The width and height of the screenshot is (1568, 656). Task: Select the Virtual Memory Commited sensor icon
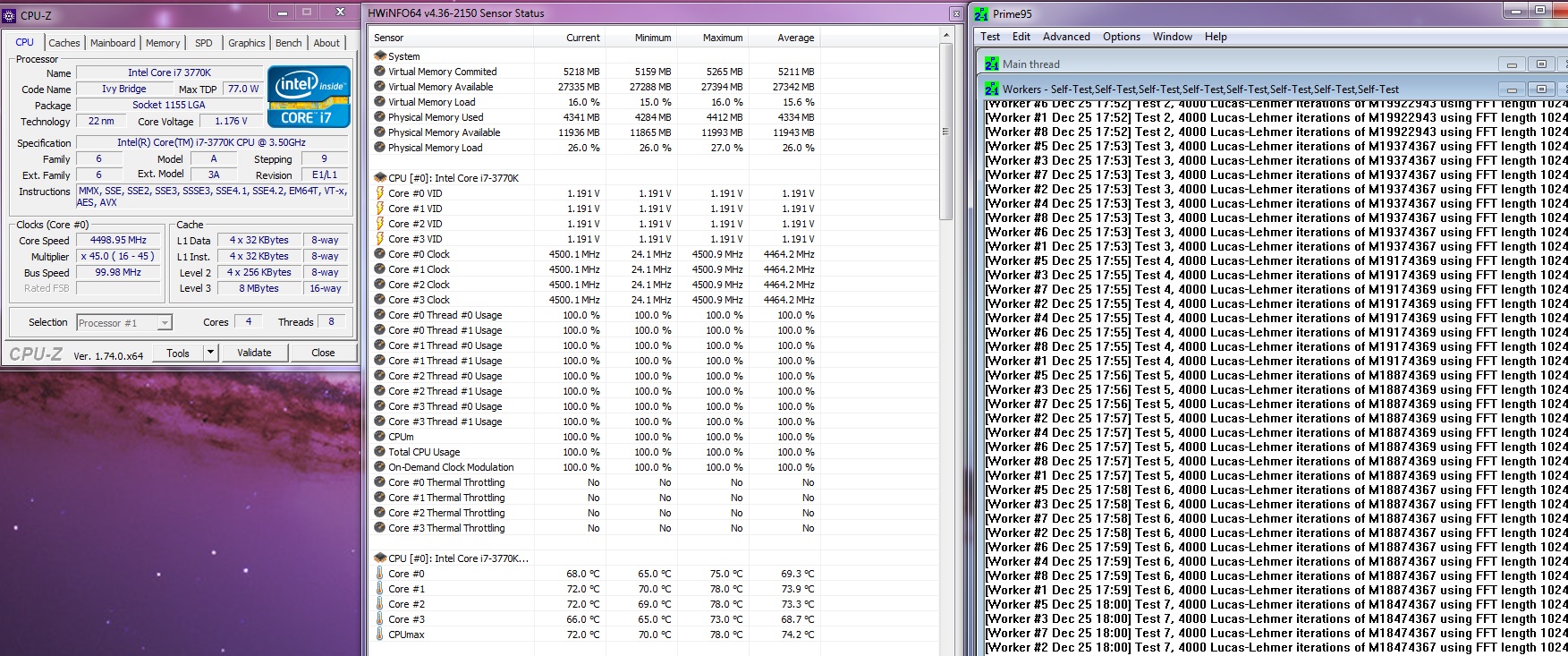point(380,71)
